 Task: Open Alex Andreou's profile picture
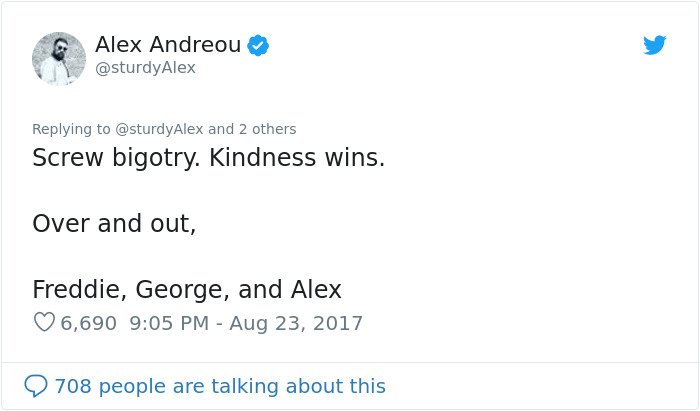click(x=58, y=58)
